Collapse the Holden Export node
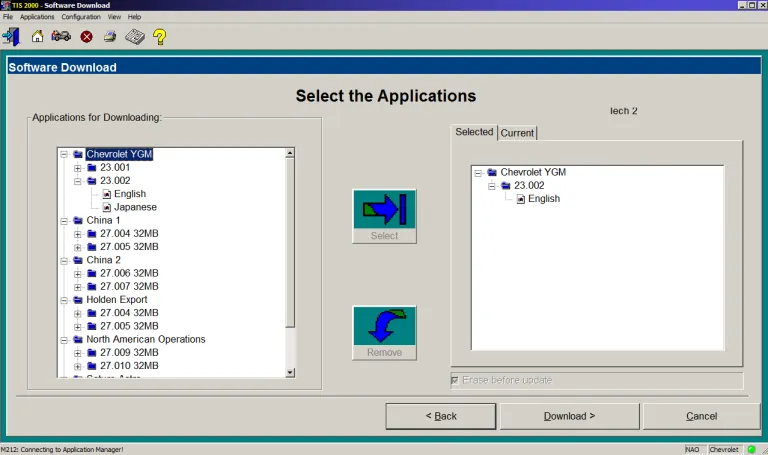Viewport: 768px width, 455px height. pos(64,300)
